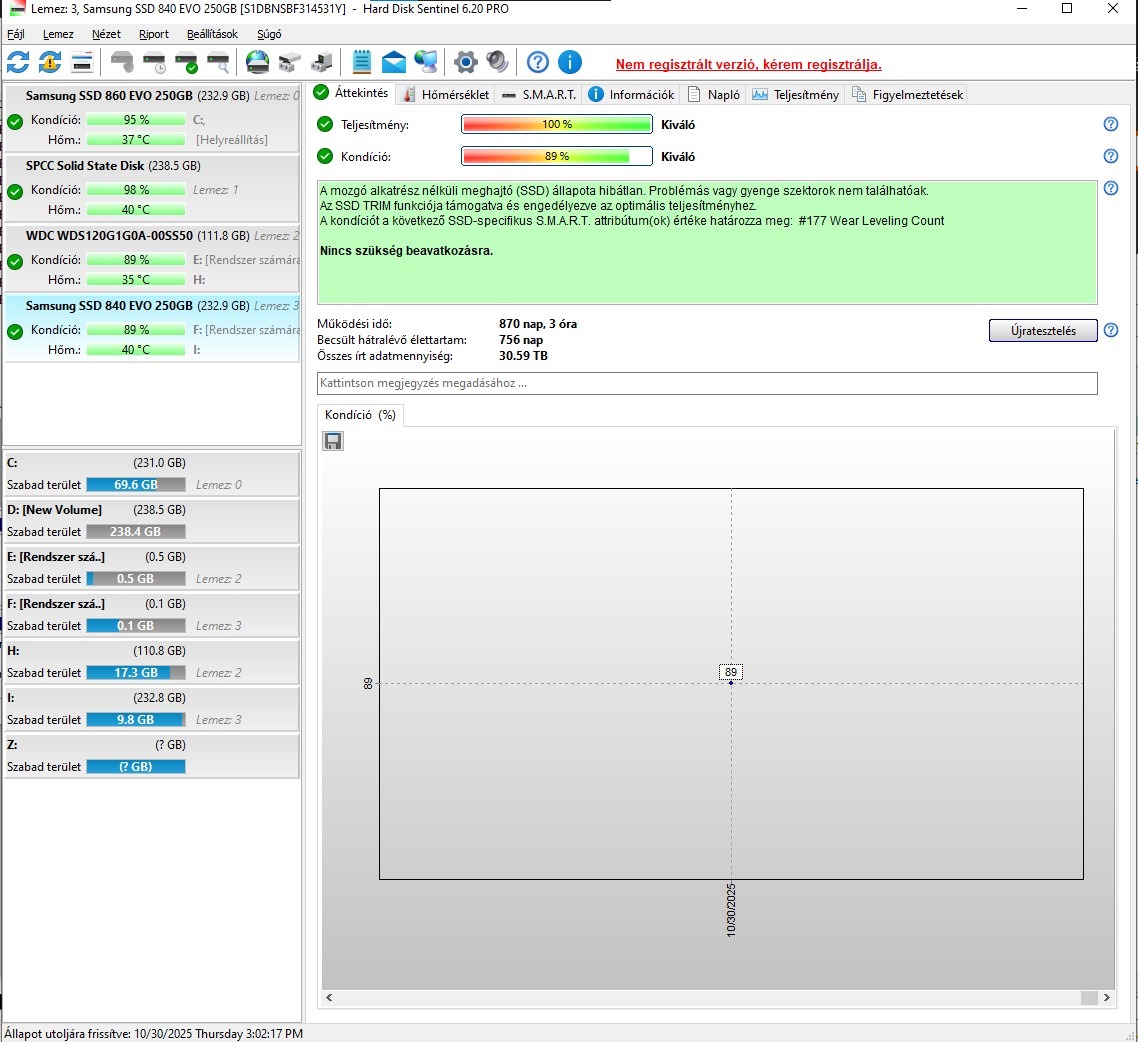This screenshot has width=1138, height=1042.
Task: Select Samsung SSD 840 EVO 250GB disk
Action: coord(152,328)
